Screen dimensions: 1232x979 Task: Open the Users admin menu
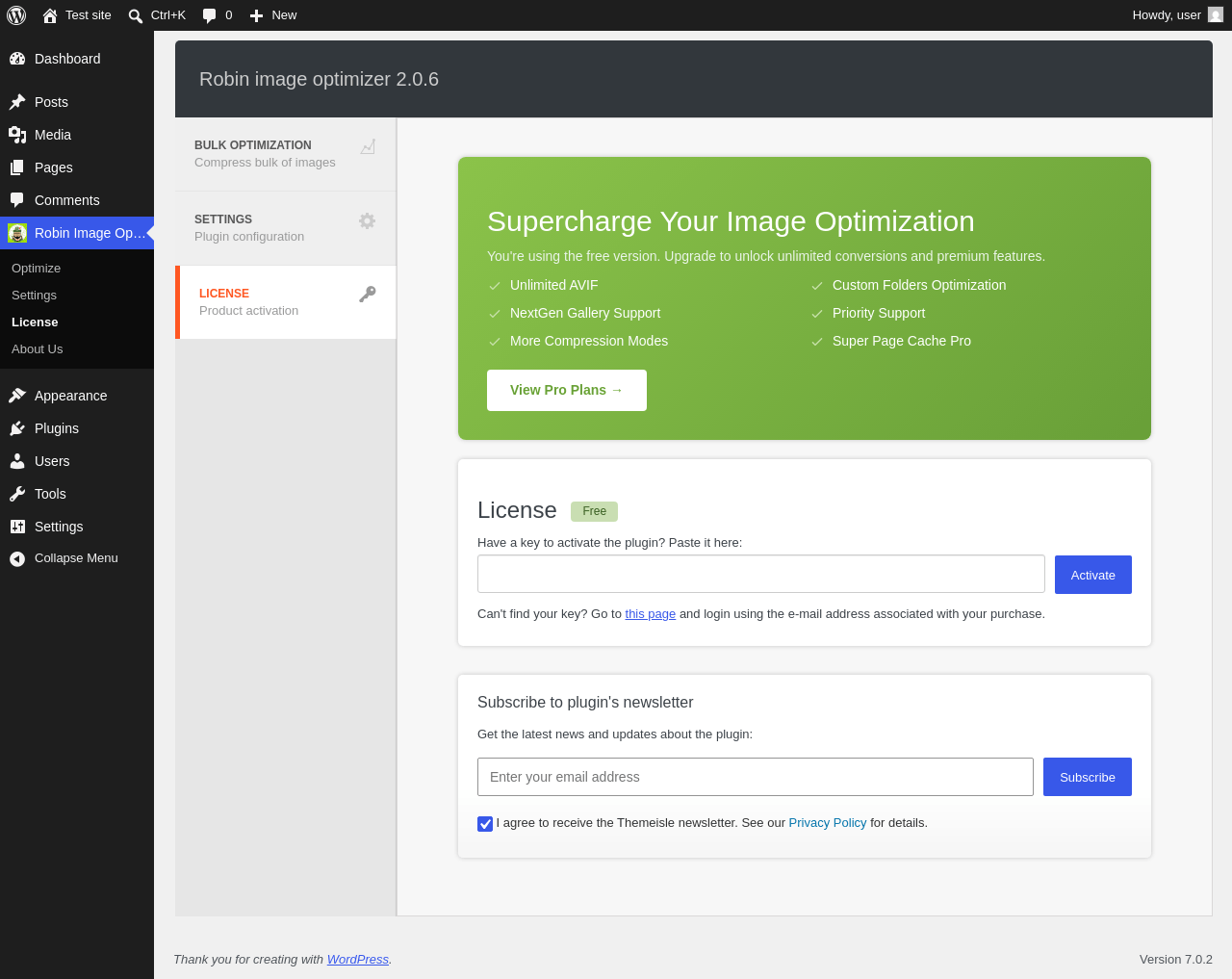[77, 461]
